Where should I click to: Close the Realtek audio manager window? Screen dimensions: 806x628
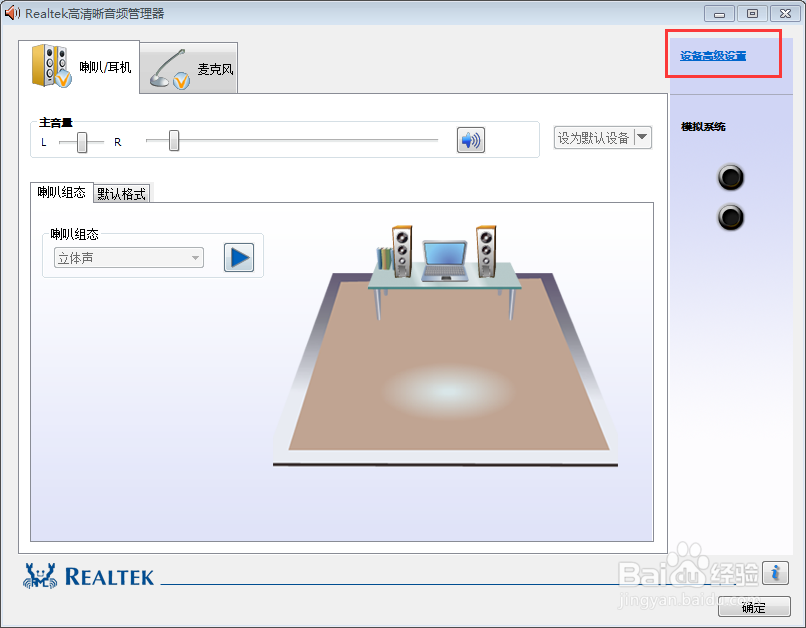coord(785,14)
